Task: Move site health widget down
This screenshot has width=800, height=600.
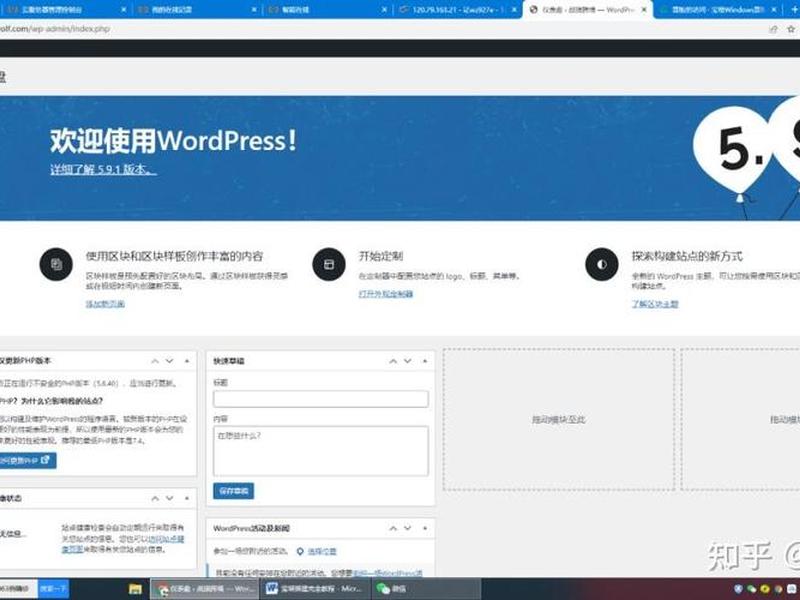Action: [169, 498]
